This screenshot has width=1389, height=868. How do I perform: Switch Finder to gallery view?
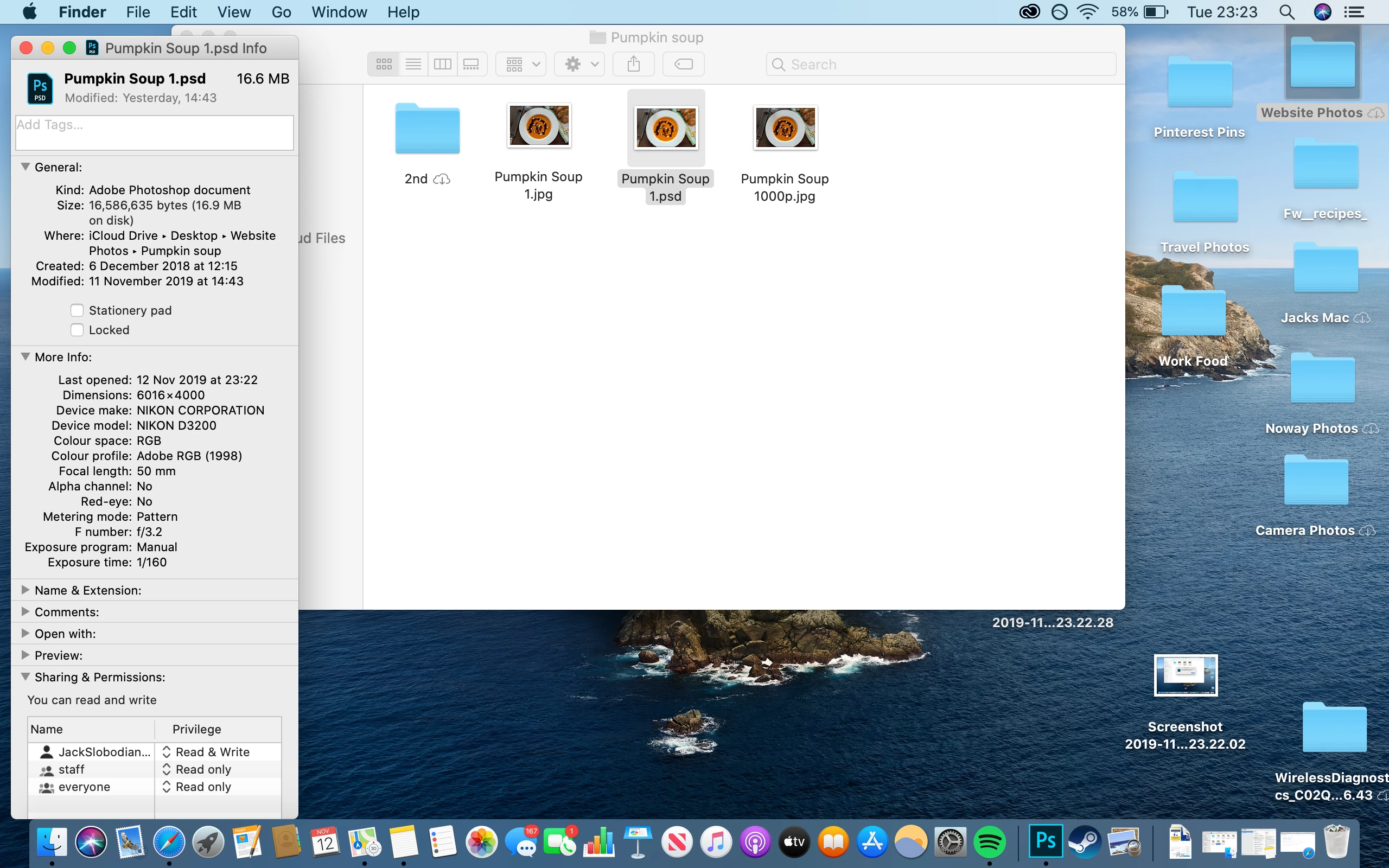(x=471, y=63)
